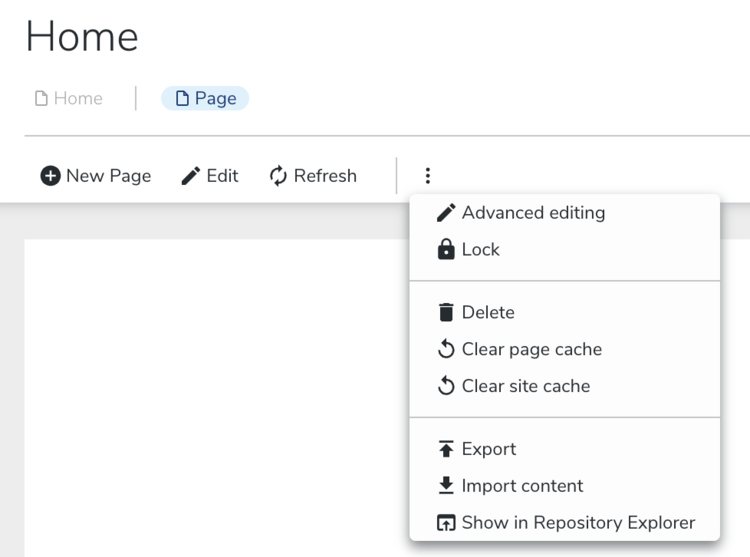Select Clear page cache option
This screenshot has height=557, width=750.
point(564,349)
